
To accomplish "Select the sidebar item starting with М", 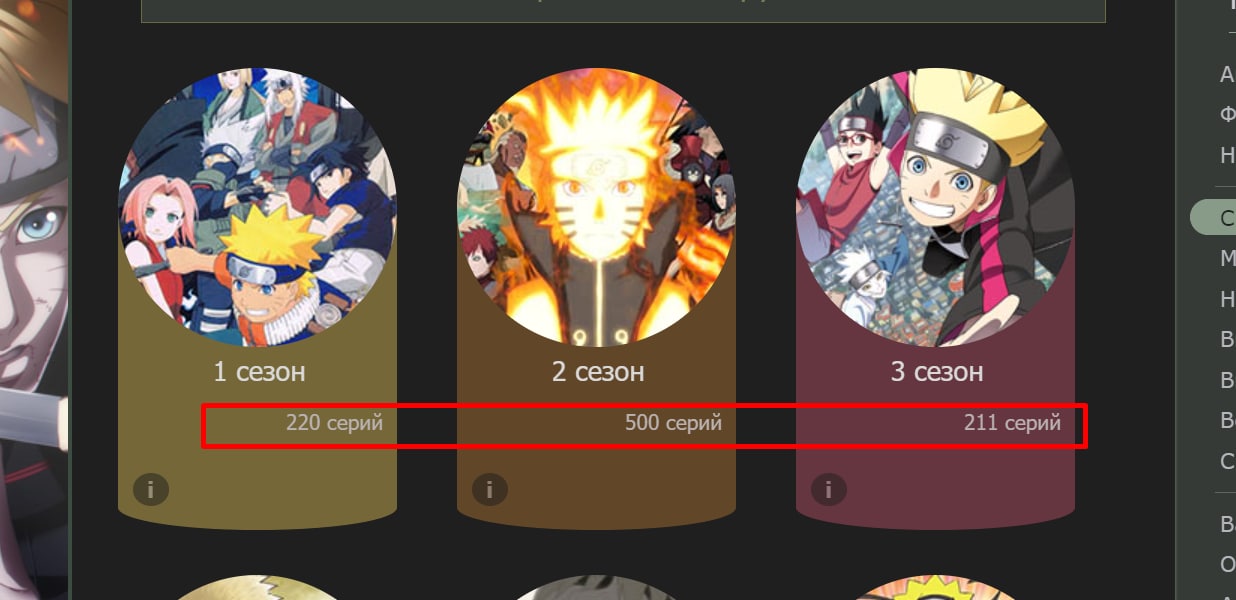I will coord(1227,258).
